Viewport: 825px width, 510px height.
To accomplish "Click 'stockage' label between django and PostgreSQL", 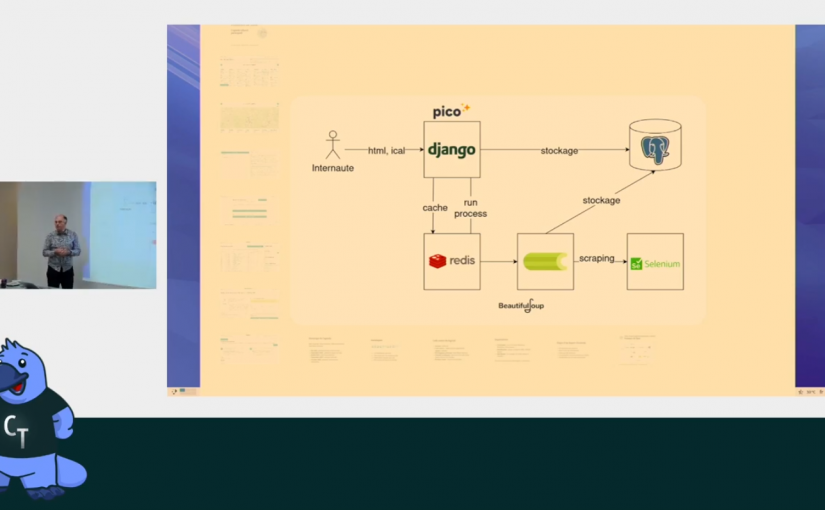I will pyautogui.click(x=559, y=150).
